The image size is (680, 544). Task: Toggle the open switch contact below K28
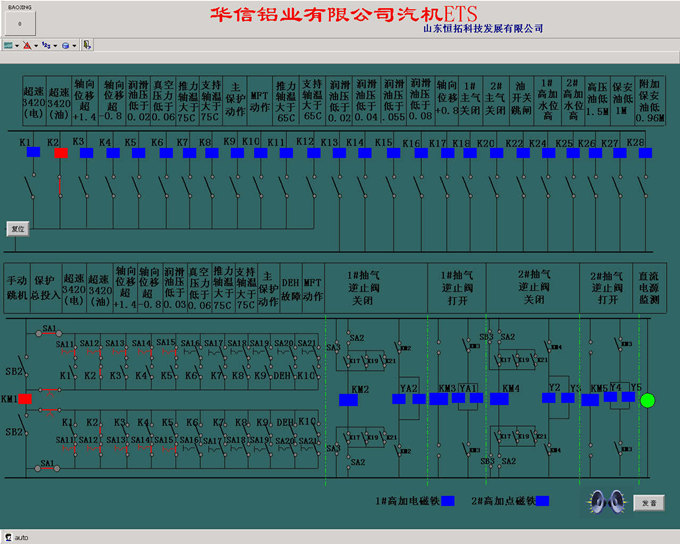coord(642,187)
